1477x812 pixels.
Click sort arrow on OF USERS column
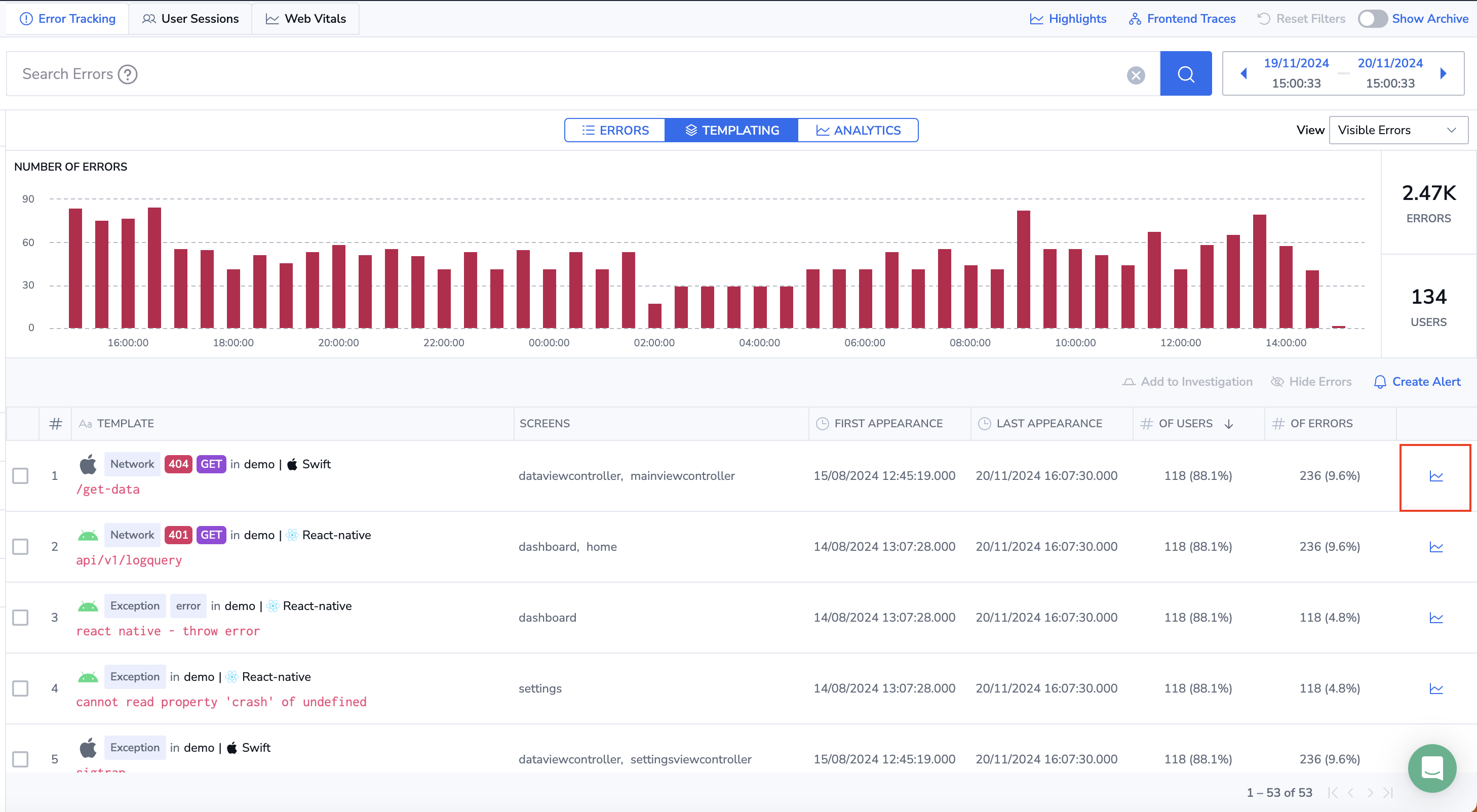1228,424
